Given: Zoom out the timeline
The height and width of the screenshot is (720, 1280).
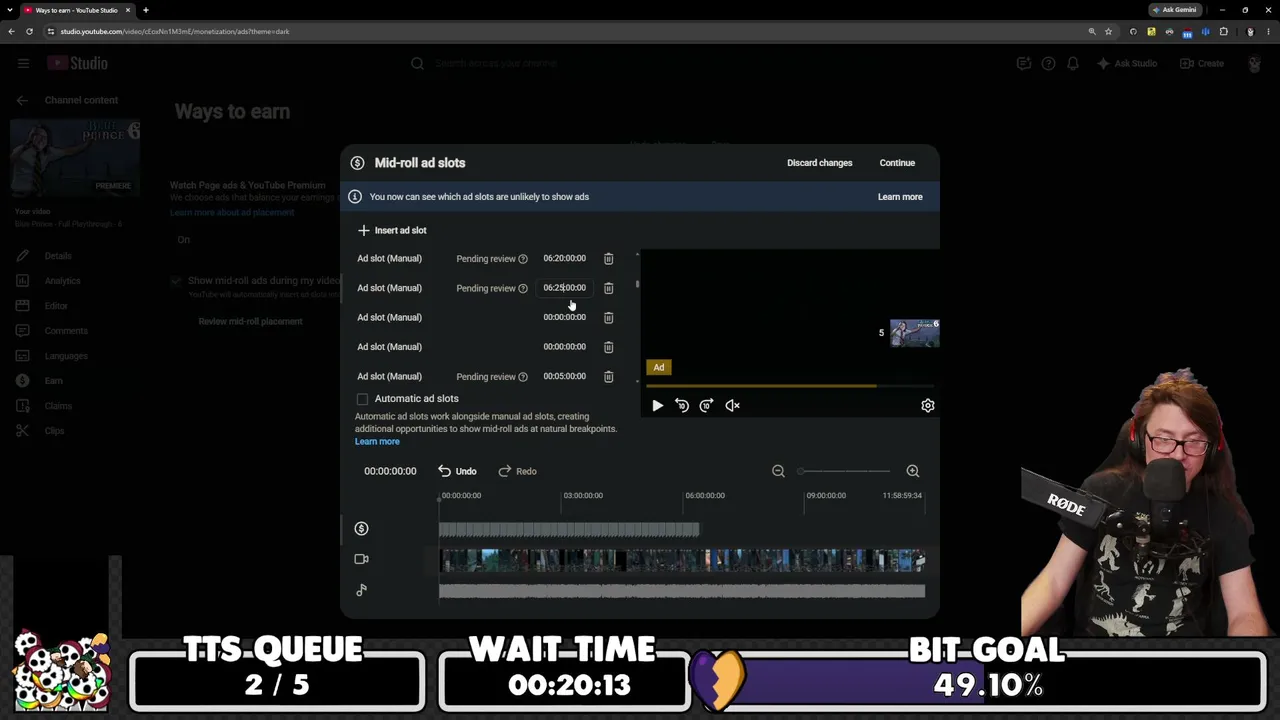Looking at the screenshot, I should click(778, 471).
